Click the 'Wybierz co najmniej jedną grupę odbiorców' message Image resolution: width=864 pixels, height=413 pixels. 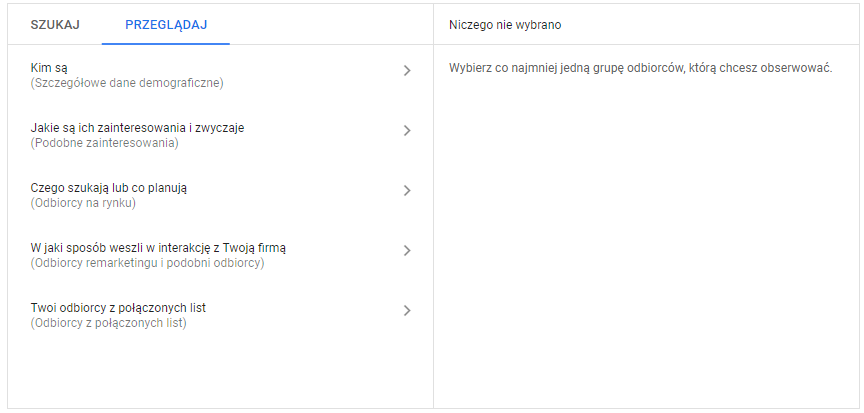coord(640,69)
